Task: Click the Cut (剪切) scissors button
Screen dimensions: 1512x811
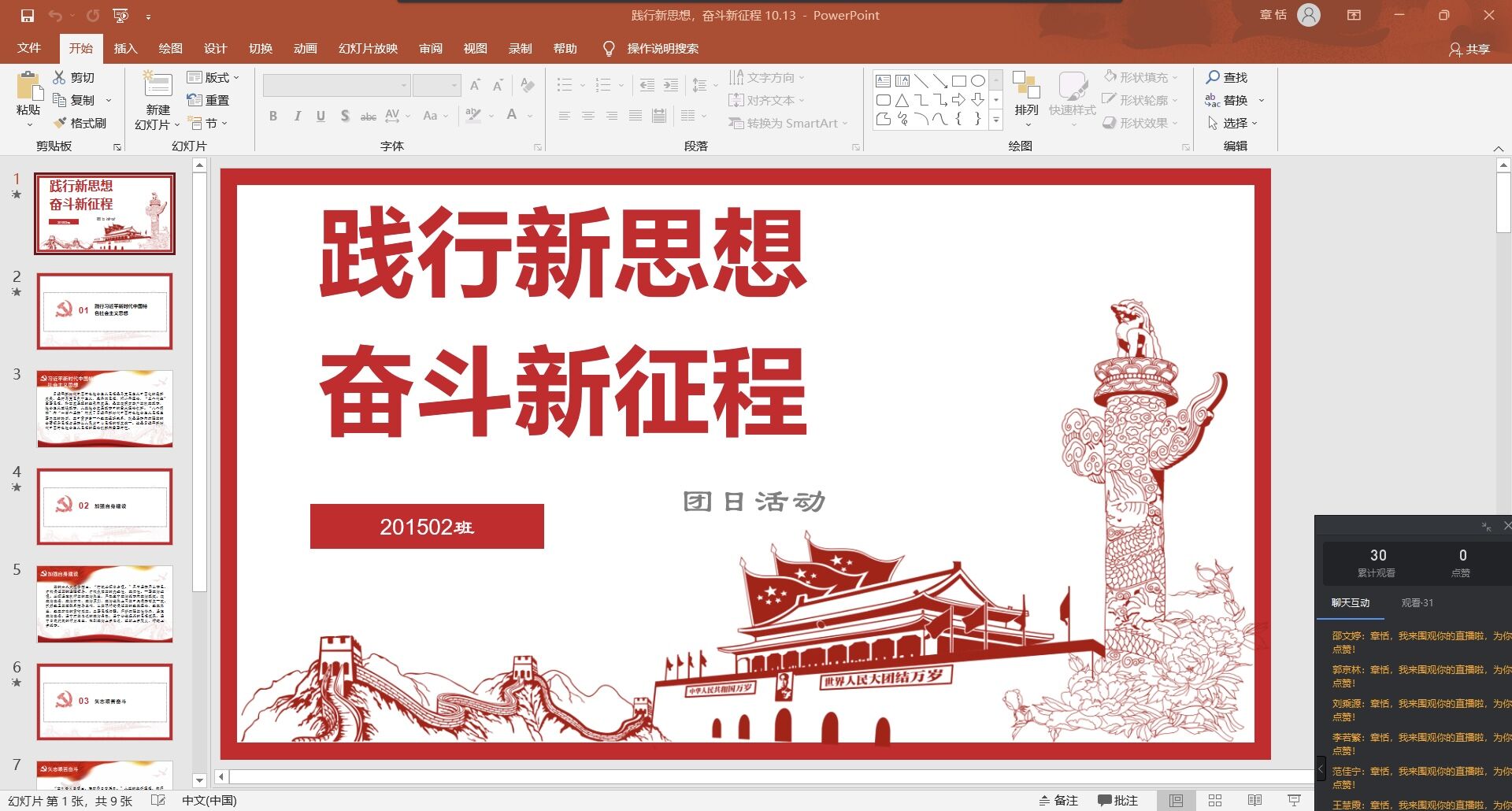Action: click(74, 77)
